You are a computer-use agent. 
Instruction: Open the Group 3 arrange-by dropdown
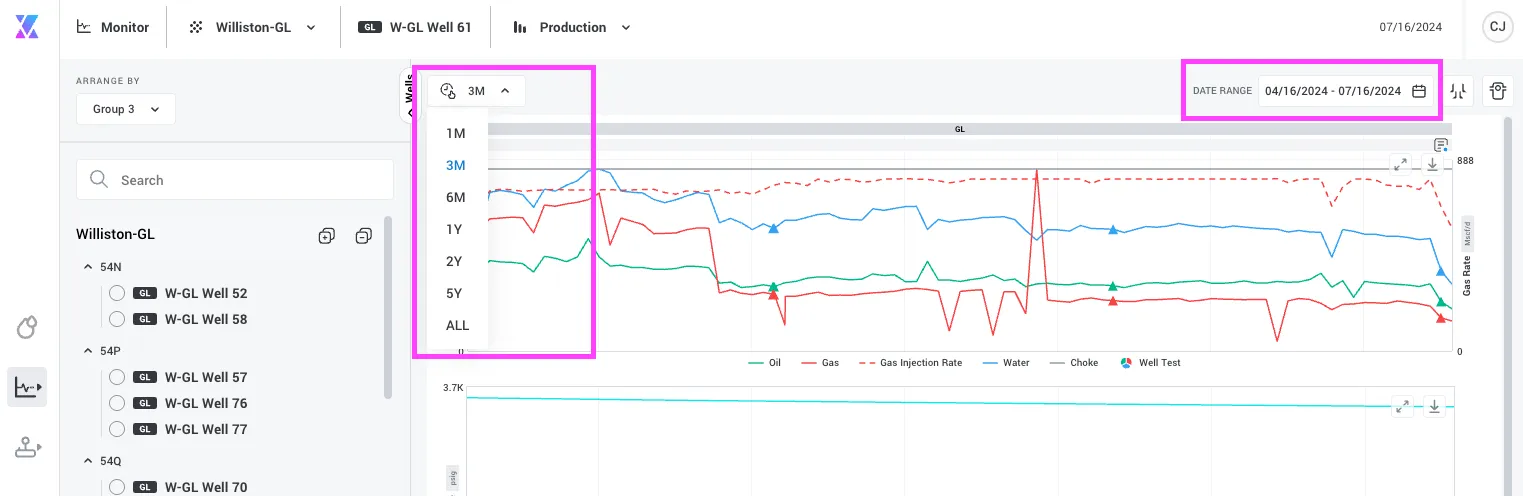126,109
